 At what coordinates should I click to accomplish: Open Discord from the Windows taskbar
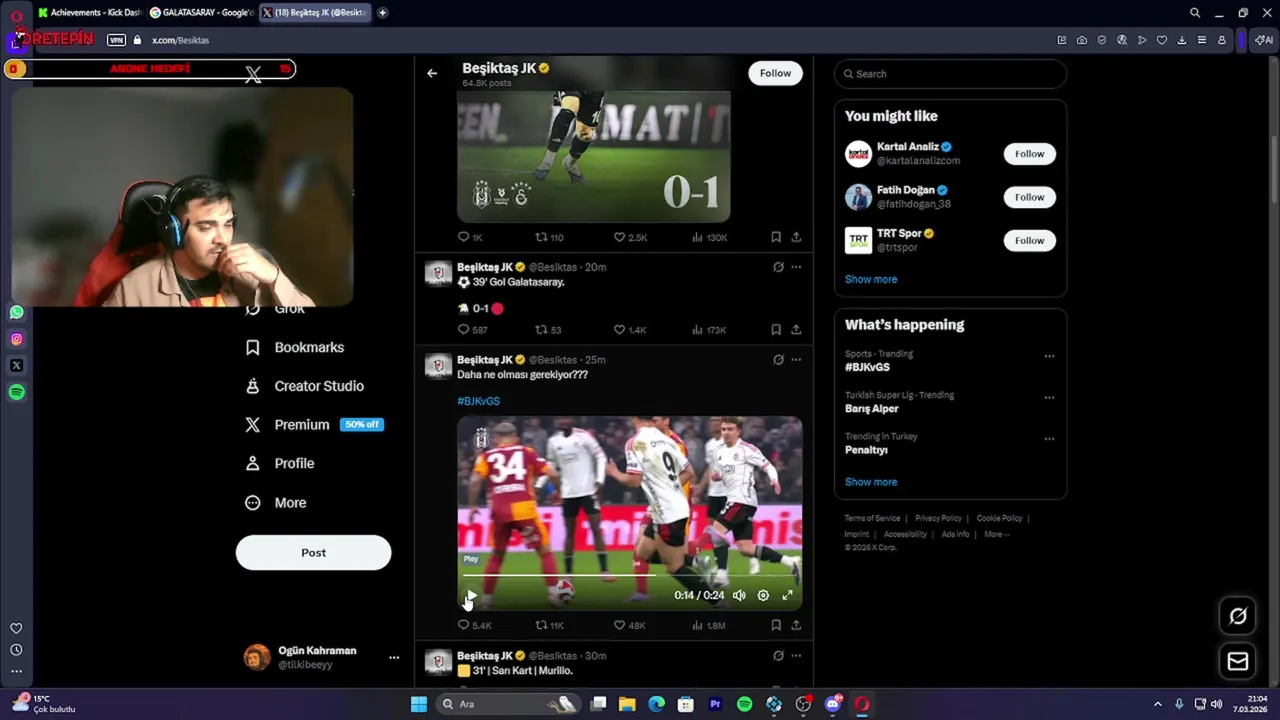(x=832, y=704)
